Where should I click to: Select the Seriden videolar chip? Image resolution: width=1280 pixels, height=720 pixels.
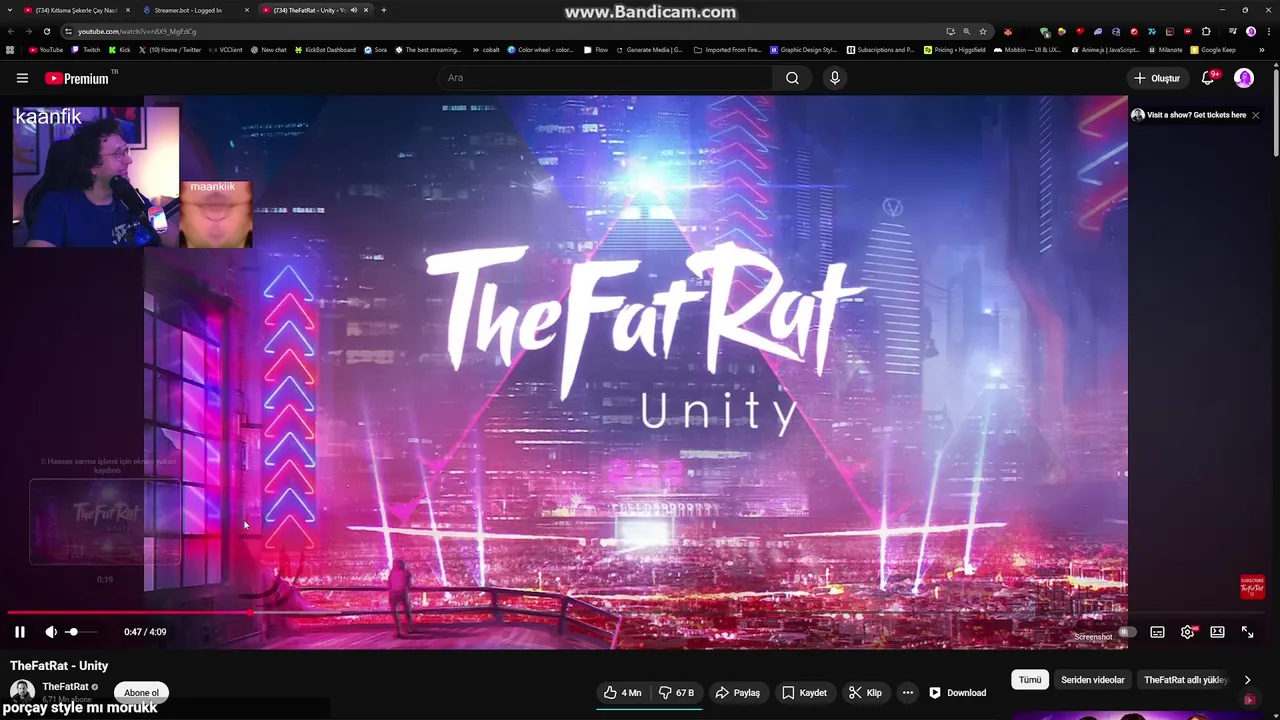(1093, 680)
